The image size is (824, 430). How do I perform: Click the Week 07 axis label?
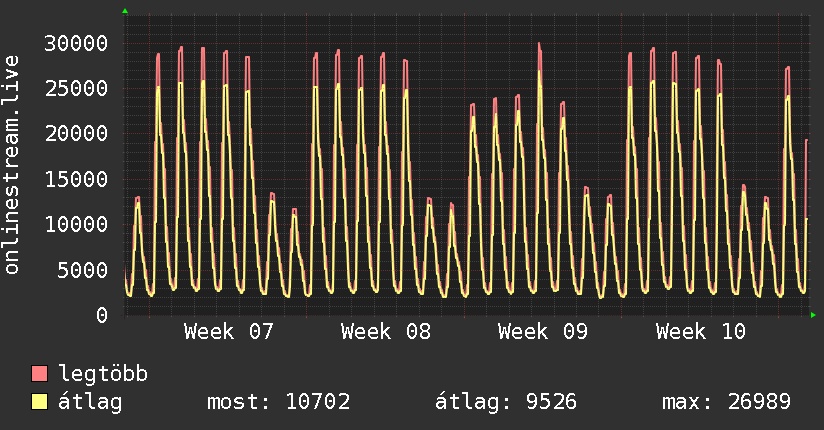229,332
